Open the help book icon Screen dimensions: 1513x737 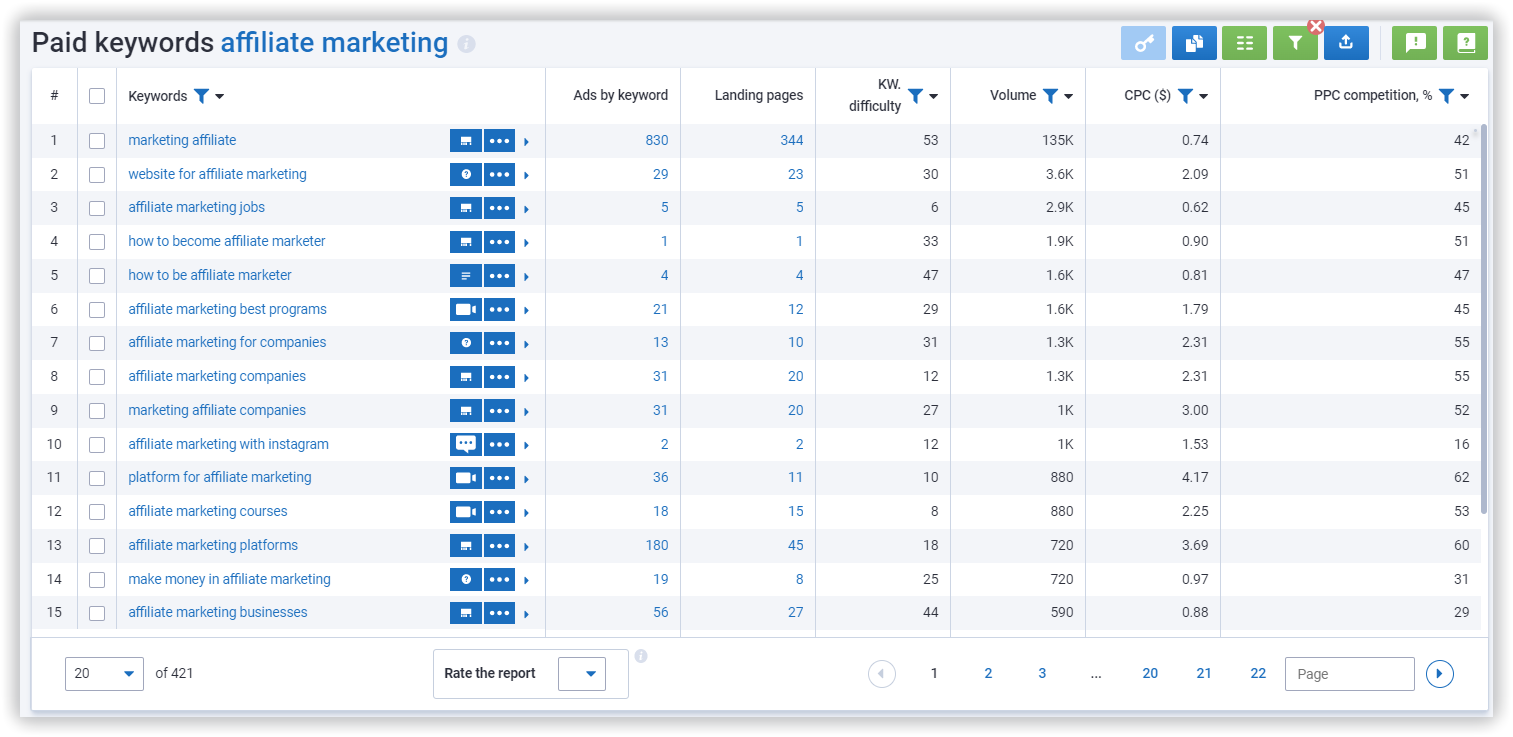click(1465, 43)
